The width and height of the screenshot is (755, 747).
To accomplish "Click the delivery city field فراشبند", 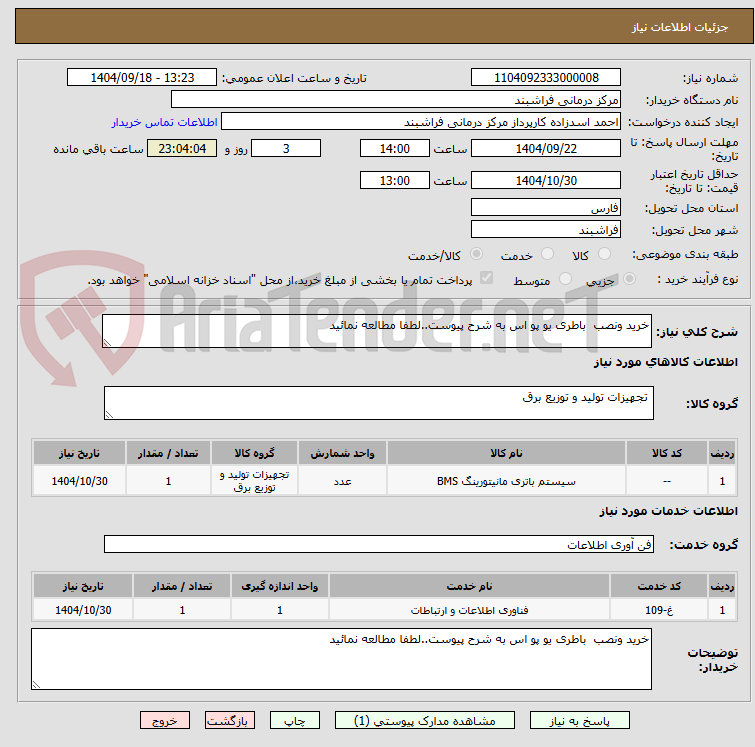I will point(546,229).
